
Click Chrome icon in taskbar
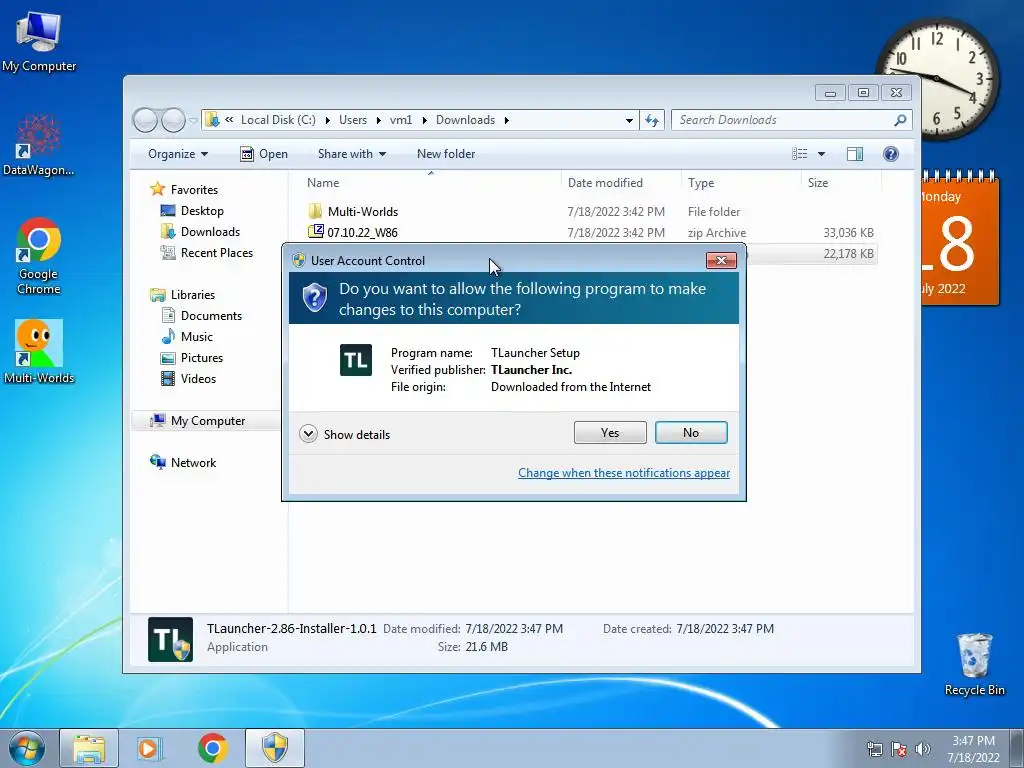pyautogui.click(x=212, y=748)
